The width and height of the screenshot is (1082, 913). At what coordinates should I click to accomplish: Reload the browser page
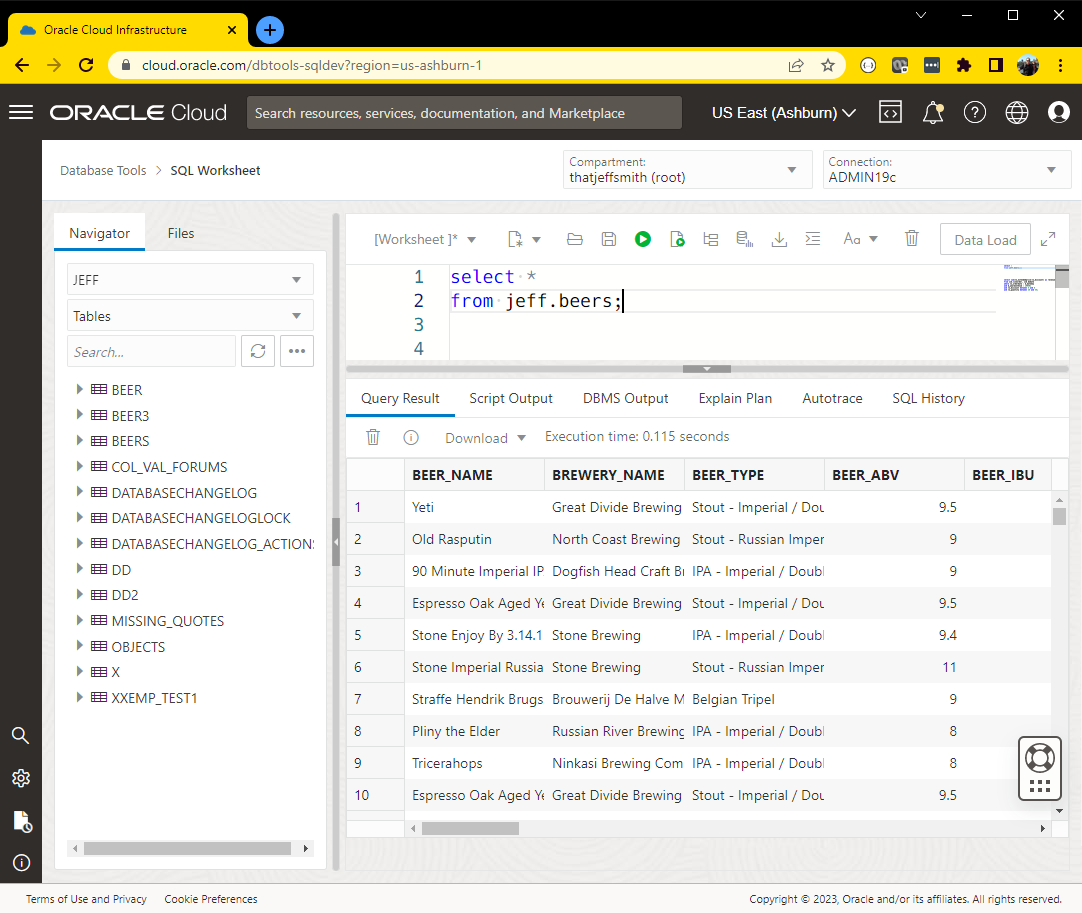[x=86, y=65]
